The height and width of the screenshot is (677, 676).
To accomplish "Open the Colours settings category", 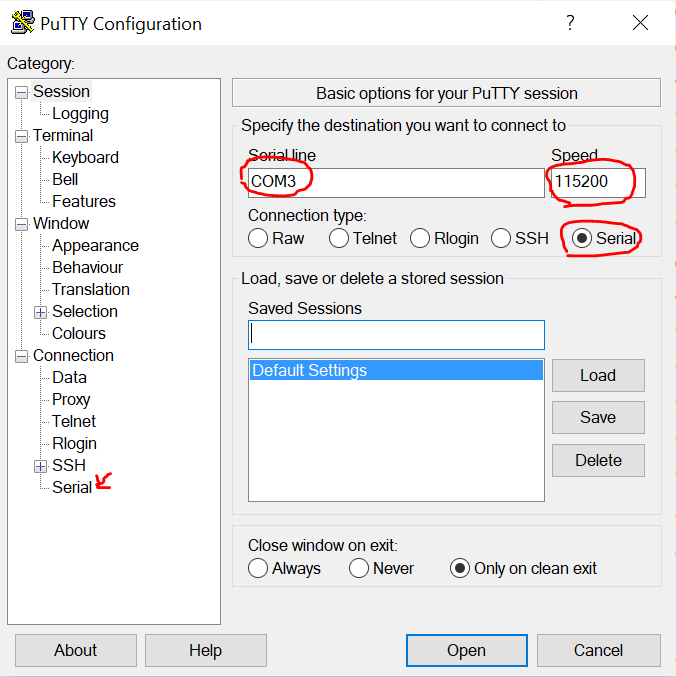I will pos(79,333).
